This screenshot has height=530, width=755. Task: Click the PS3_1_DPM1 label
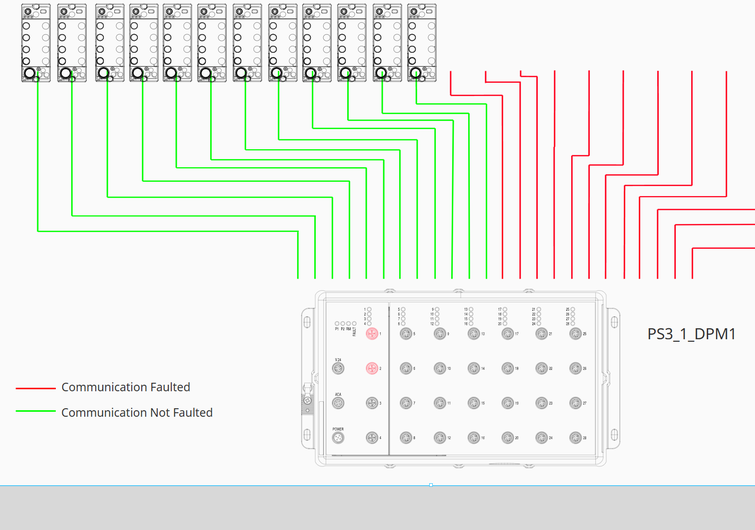coord(691,334)
